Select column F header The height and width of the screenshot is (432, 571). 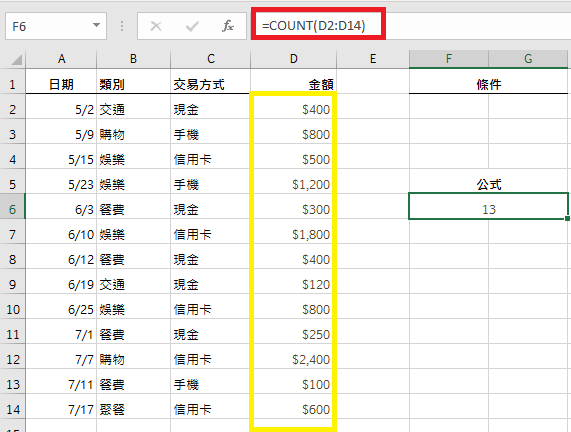pos(449,59)
